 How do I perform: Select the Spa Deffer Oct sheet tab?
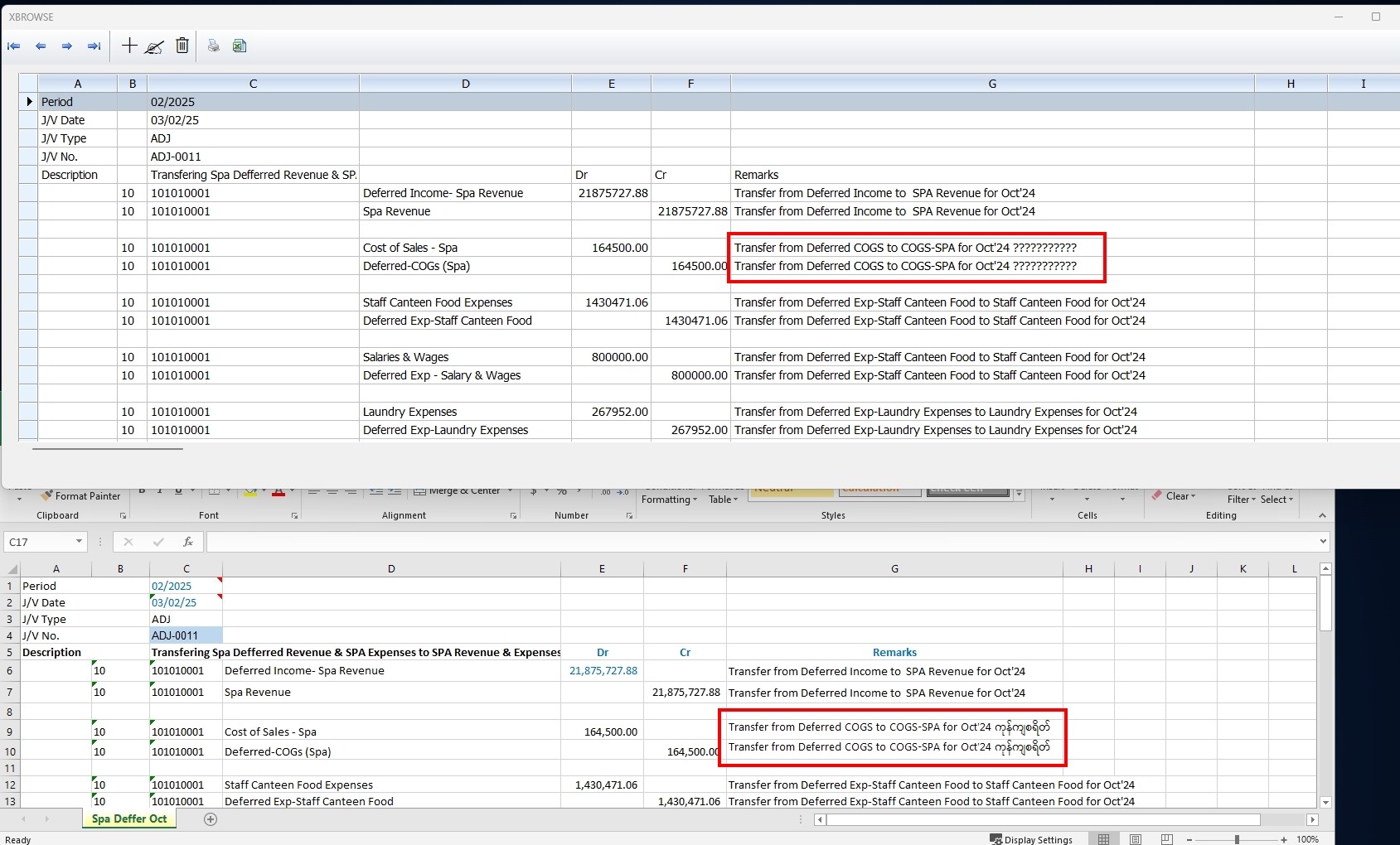coord(129,819)
